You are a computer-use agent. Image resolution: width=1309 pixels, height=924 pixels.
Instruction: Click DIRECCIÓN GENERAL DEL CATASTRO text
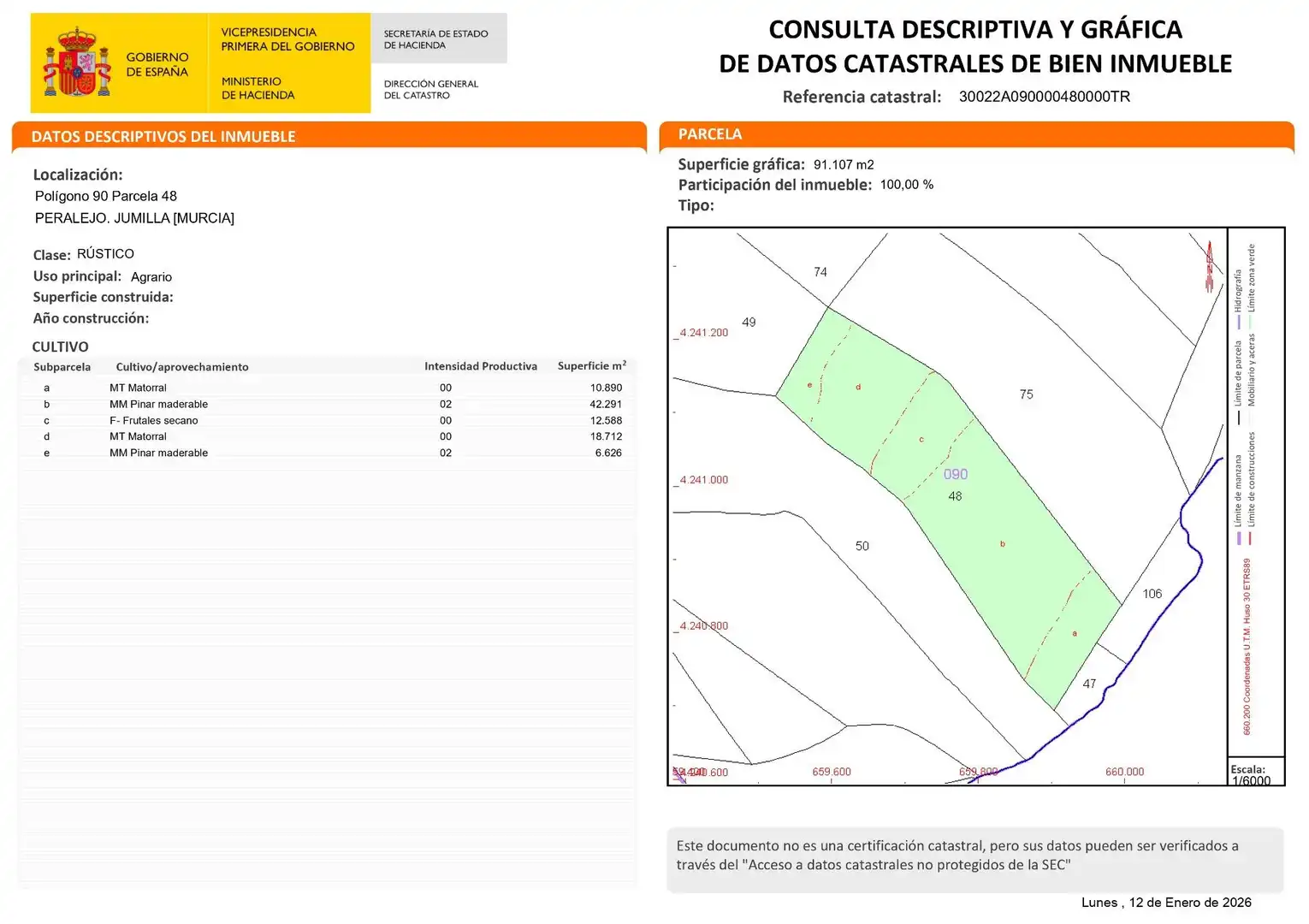pos(430,89)
